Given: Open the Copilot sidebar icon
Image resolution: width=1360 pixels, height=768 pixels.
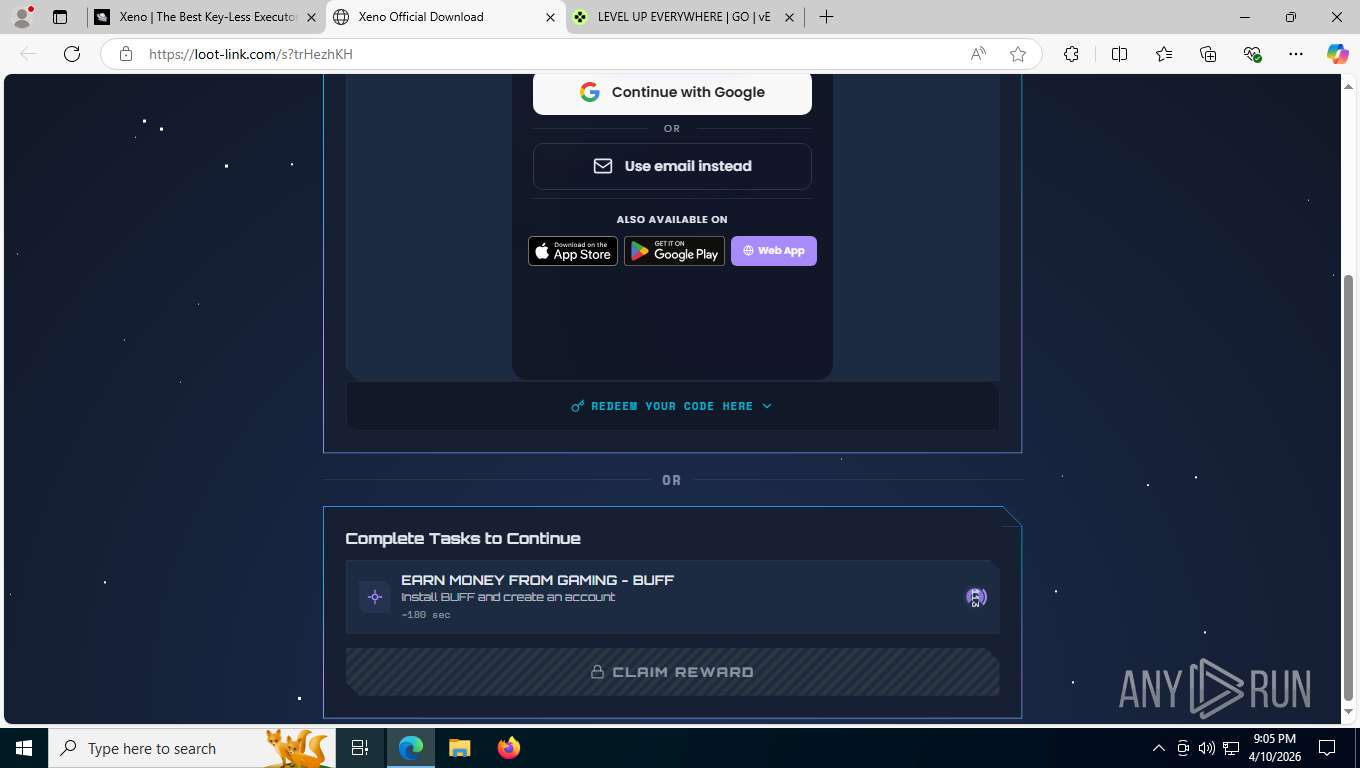Looking at the screenshot, I should tap(1337, 54).
